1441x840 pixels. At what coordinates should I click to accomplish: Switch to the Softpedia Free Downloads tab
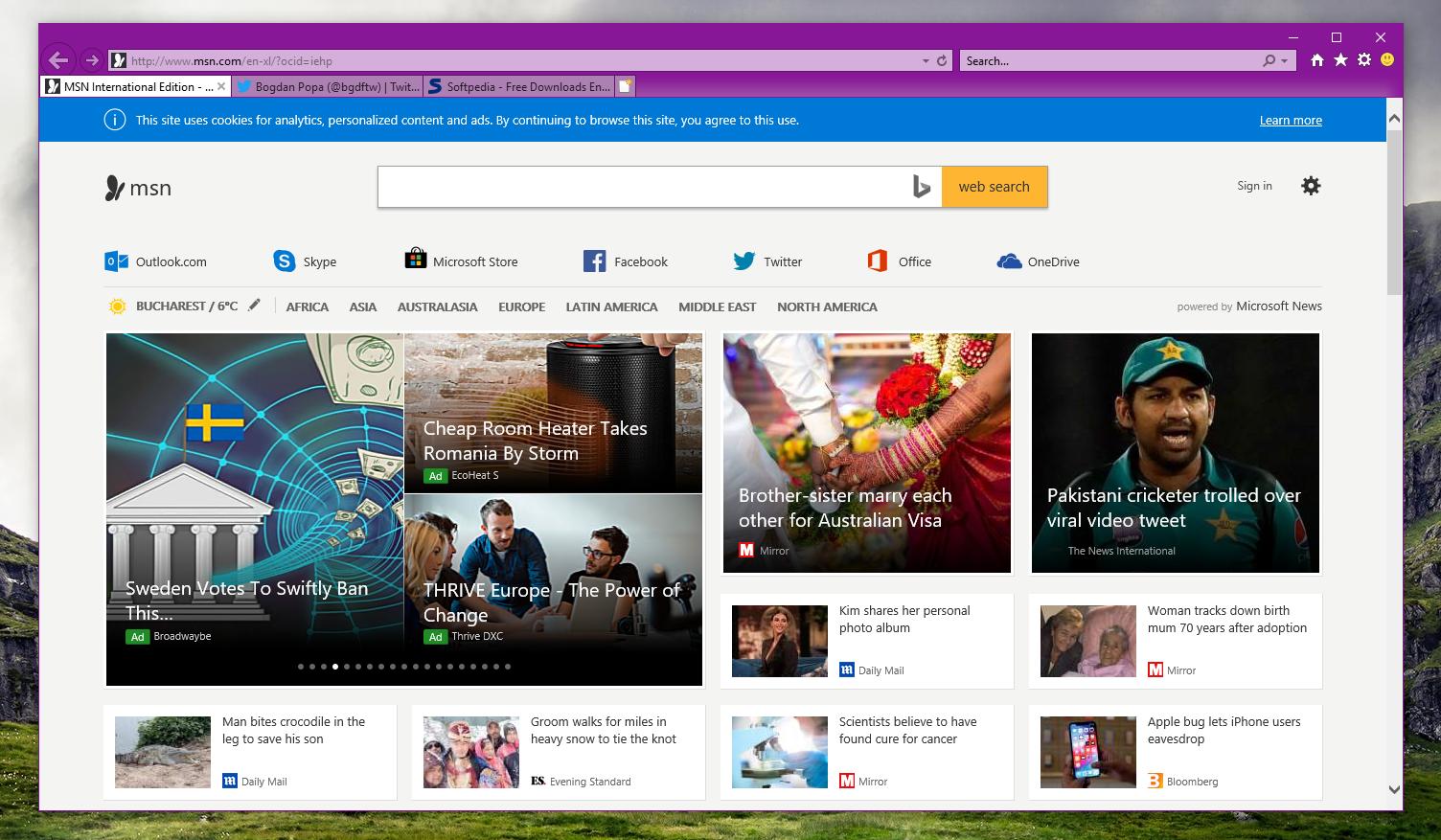coord(518,86)
